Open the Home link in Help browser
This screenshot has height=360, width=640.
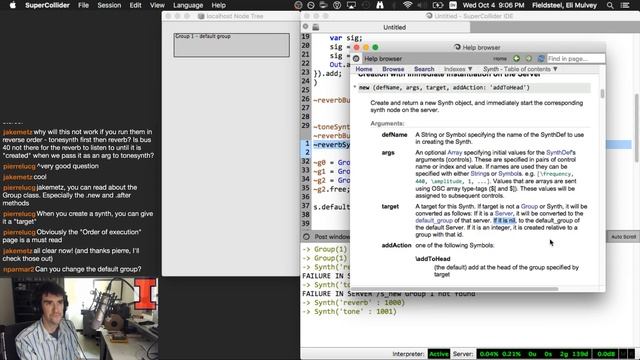point(364,69)
